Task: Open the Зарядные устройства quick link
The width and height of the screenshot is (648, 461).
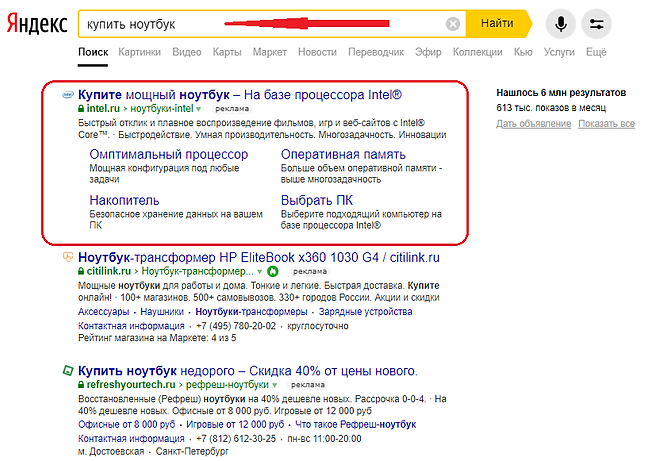Action: pos(365,312)
